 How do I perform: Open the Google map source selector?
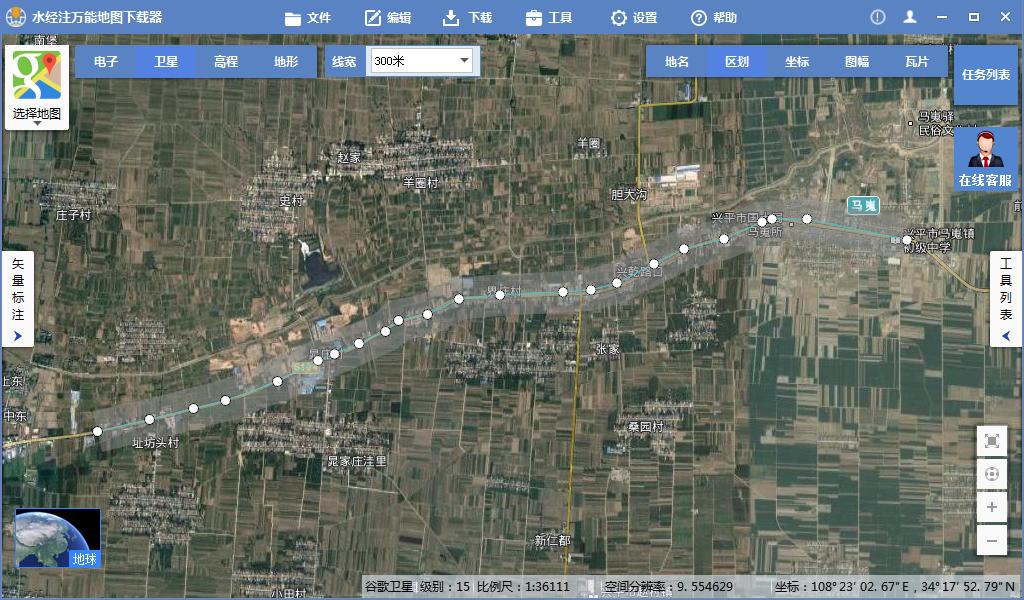pos(36,87)
